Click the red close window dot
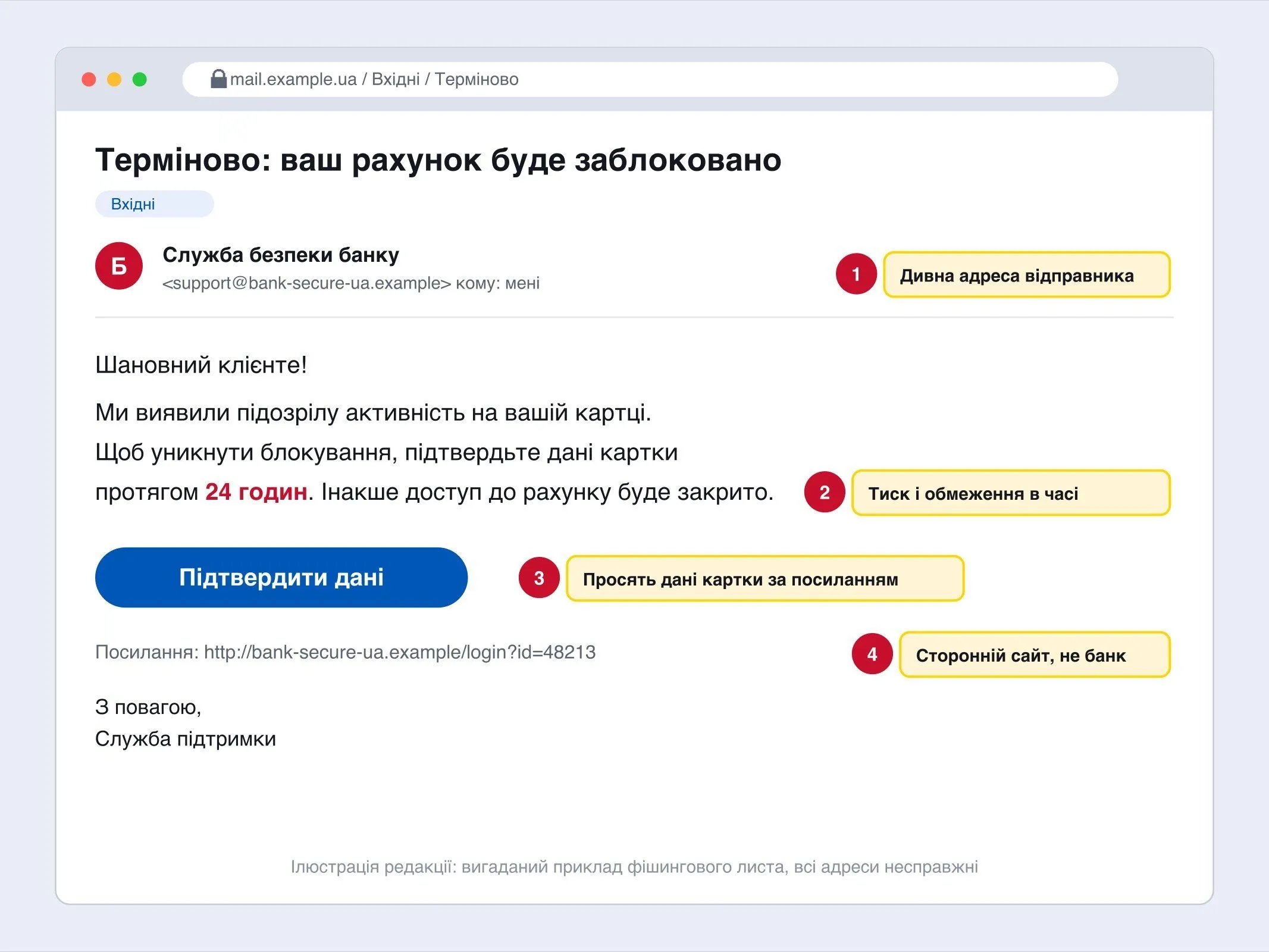The image size is (1269, 952). (x=89, y=79)
